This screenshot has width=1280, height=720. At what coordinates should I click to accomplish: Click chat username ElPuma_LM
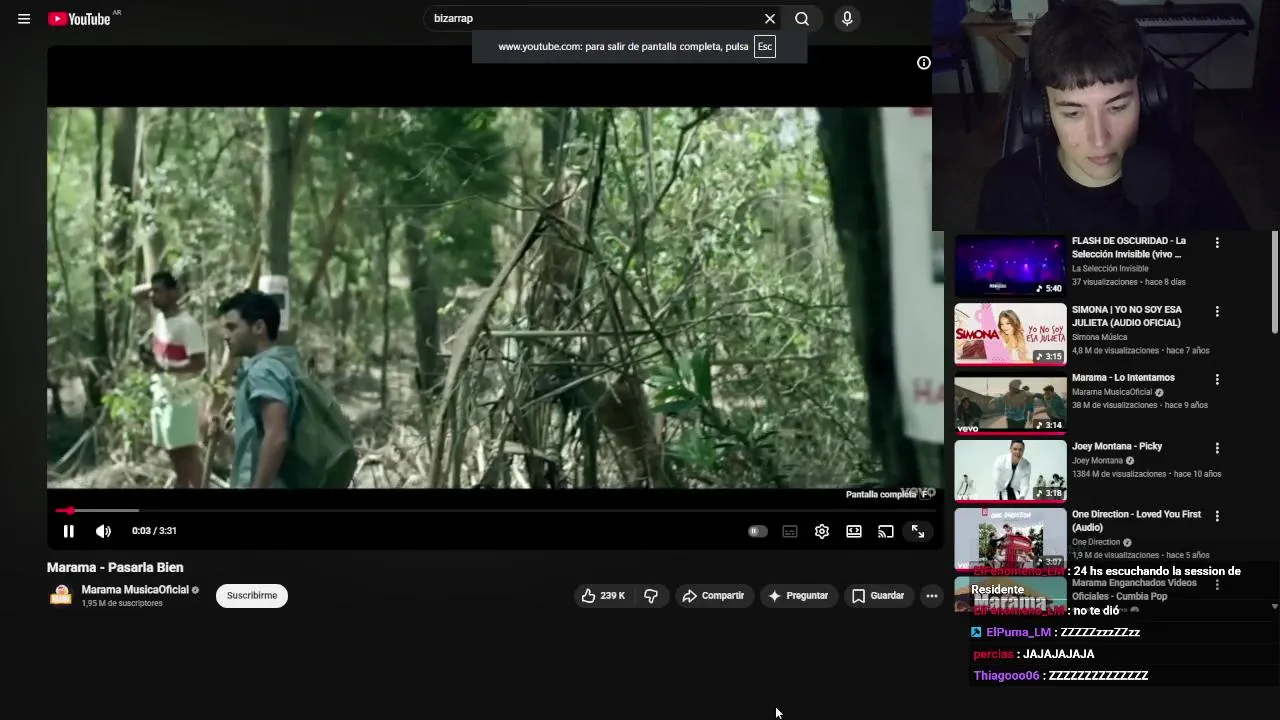tap(1018, 632)
